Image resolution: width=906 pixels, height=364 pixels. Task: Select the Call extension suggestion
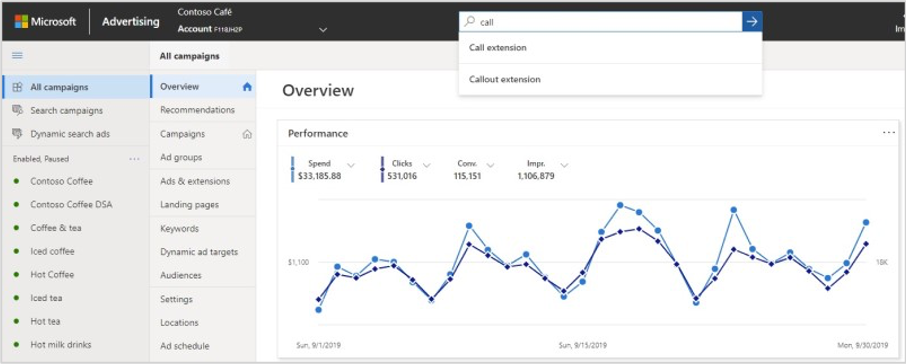610,48
